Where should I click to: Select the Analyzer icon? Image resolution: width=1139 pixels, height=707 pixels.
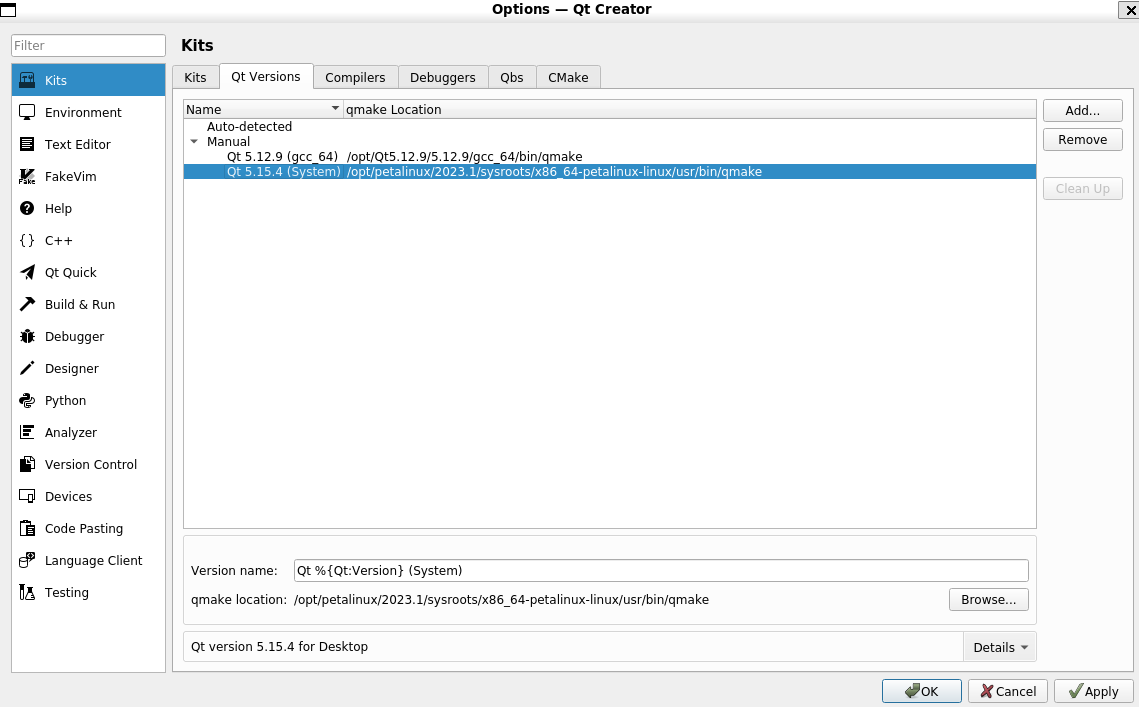click(x=27, y=432)
